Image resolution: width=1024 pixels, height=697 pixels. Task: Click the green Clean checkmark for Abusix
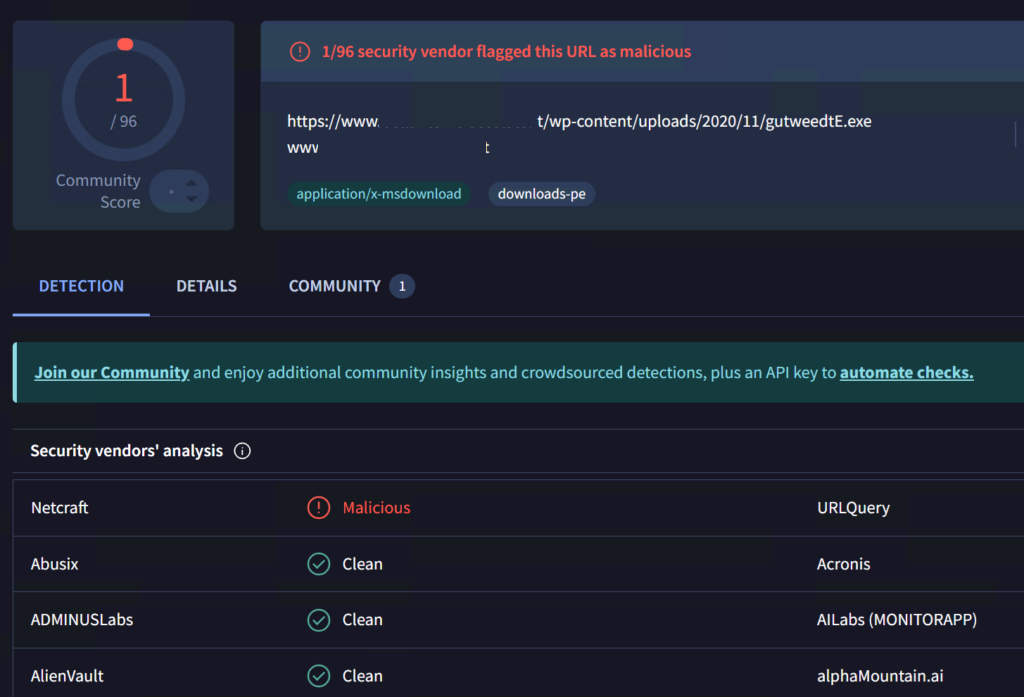pos(318,564)
